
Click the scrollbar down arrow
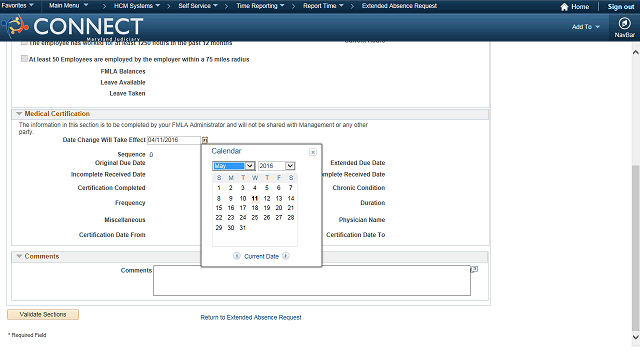point(636,337)
